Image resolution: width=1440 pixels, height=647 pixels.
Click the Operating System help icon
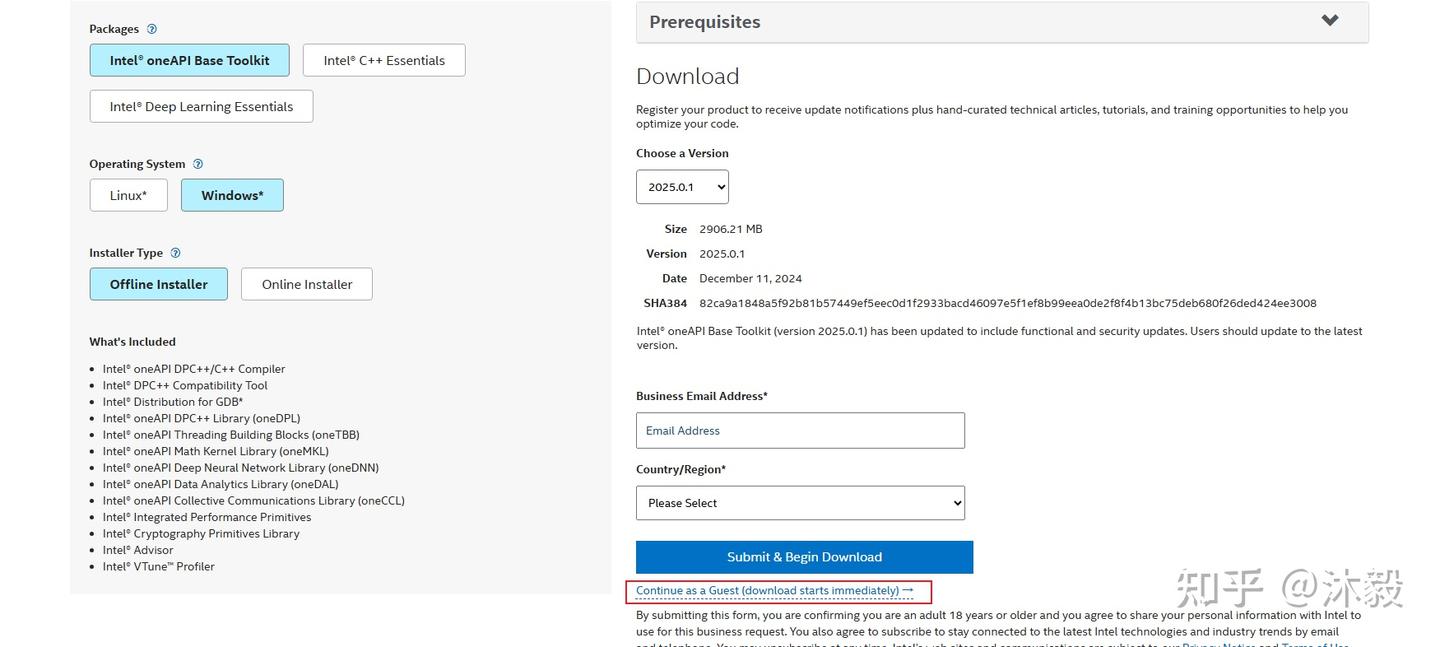[x=198, y=164]
